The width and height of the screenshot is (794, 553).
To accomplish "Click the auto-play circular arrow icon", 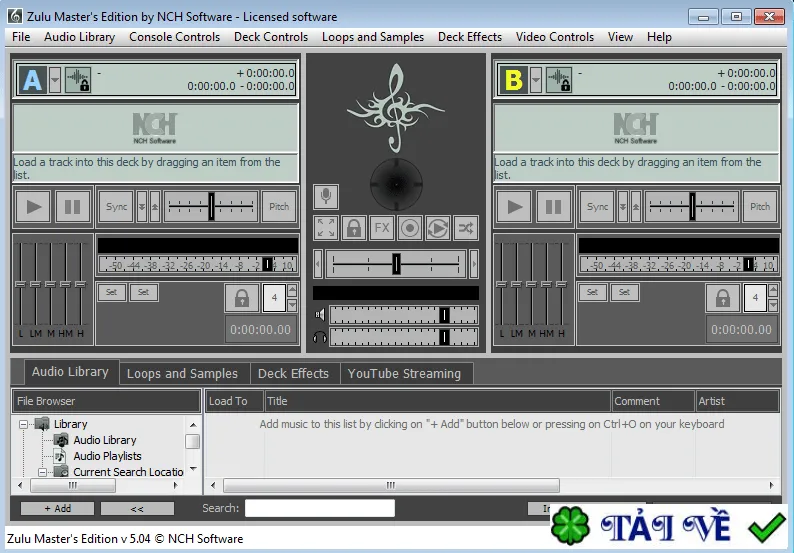I will [438, 228].
